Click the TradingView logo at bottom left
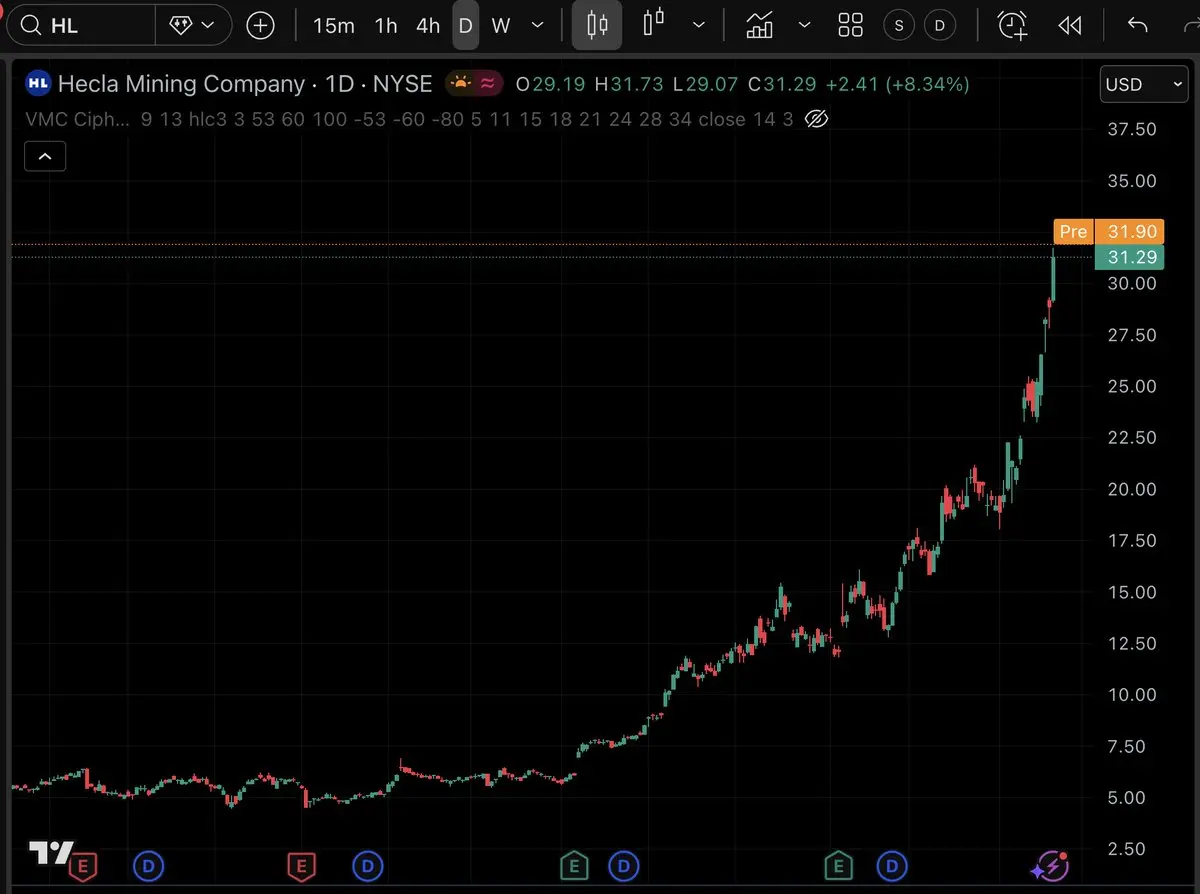 coord(51,853)
